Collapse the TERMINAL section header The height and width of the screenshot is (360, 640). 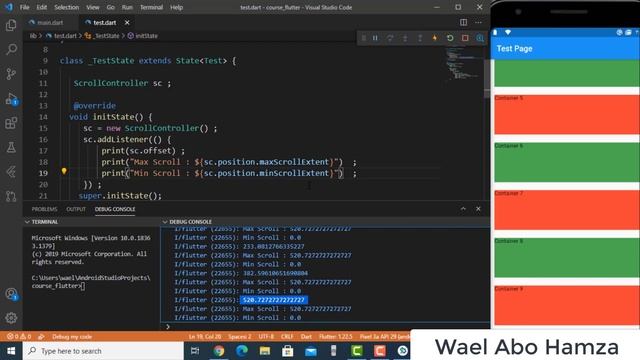point(91,222)
